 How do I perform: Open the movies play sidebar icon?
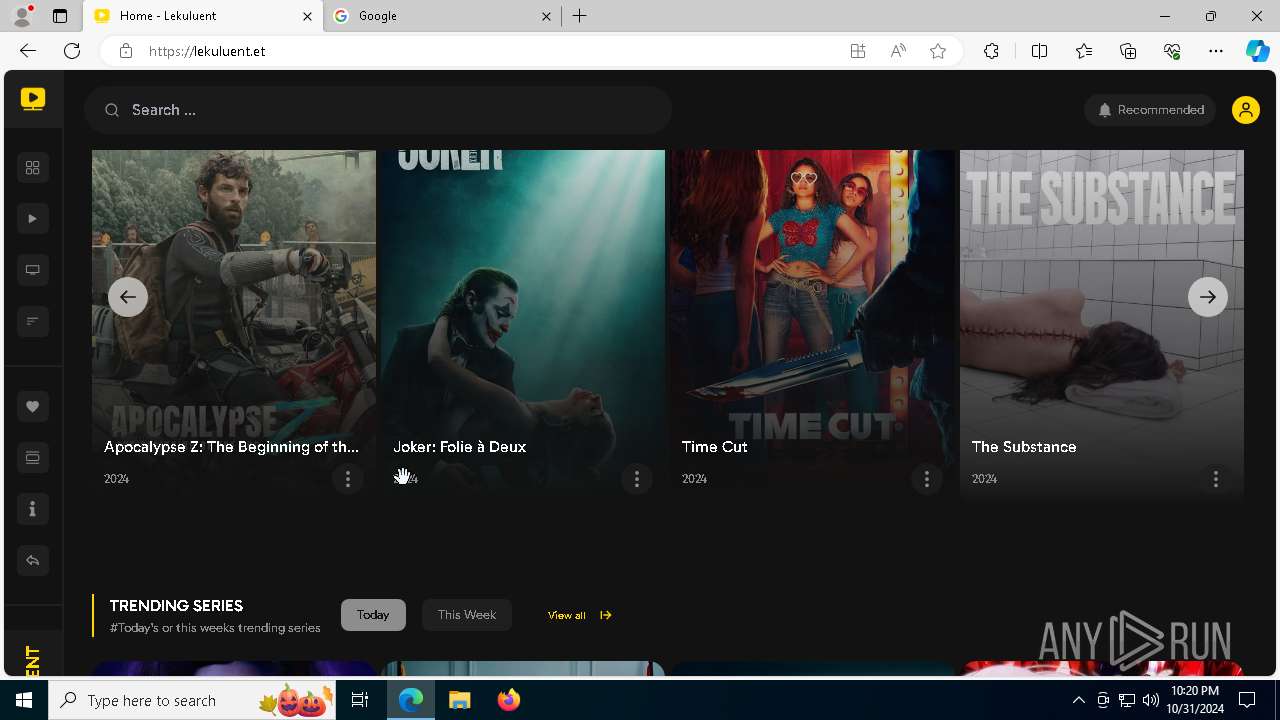pos(32,219)
